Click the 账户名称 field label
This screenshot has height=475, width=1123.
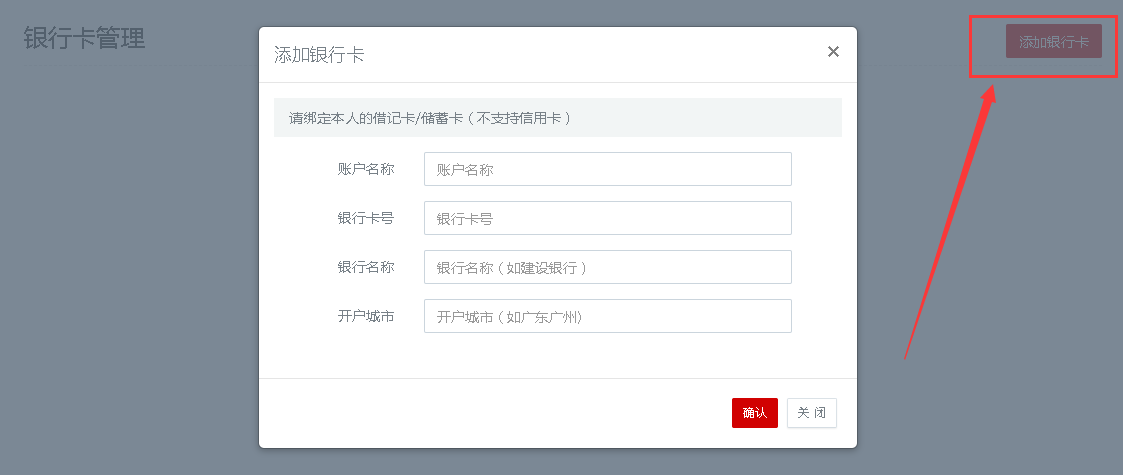coord(366,169)
